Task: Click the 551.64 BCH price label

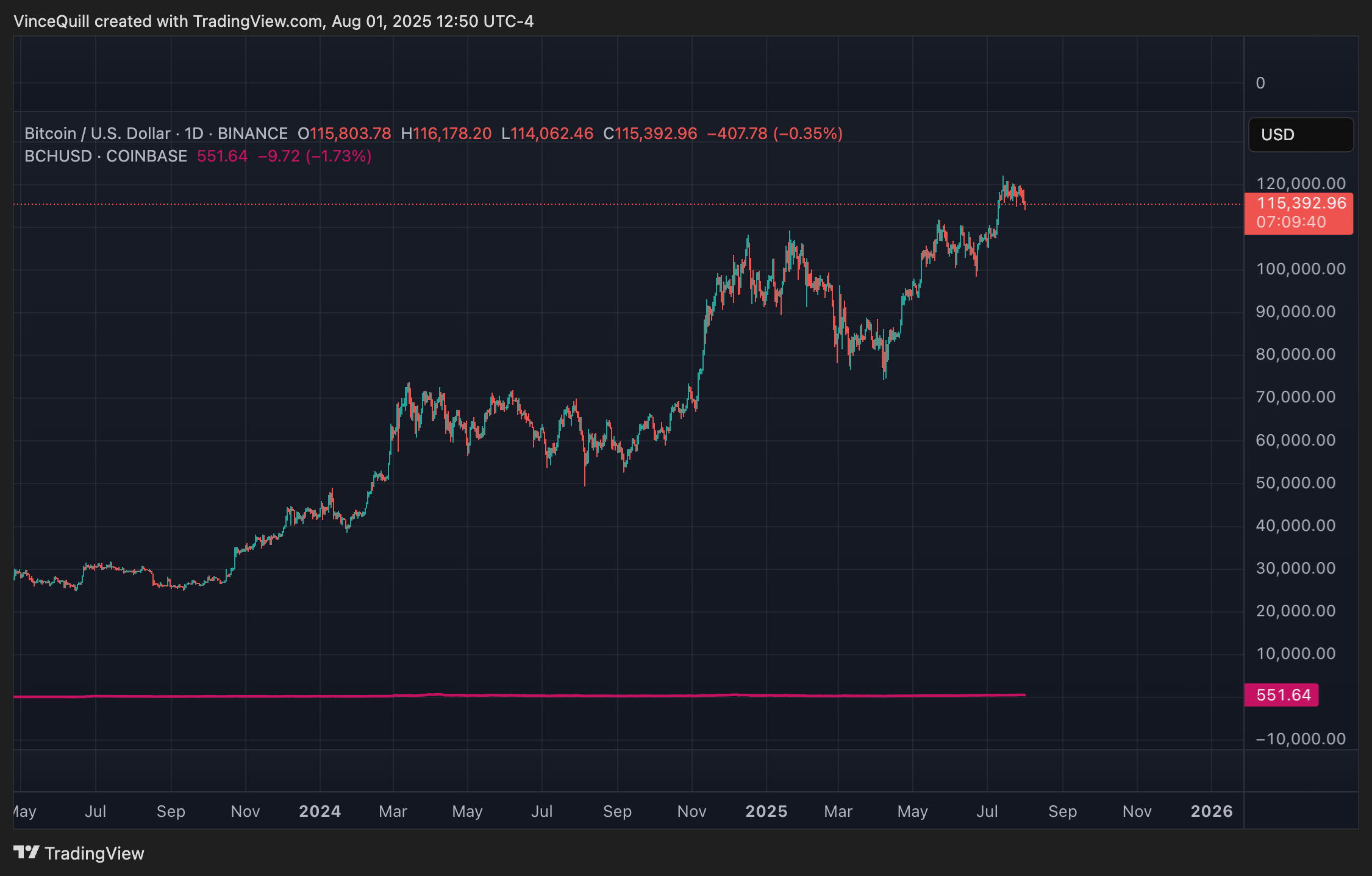Action: [1281, 694]
